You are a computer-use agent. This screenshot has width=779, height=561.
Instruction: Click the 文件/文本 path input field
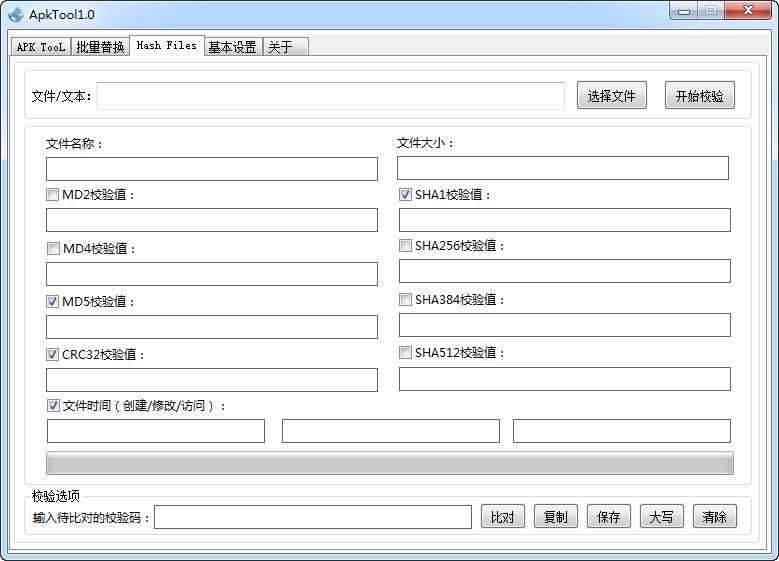330,95
